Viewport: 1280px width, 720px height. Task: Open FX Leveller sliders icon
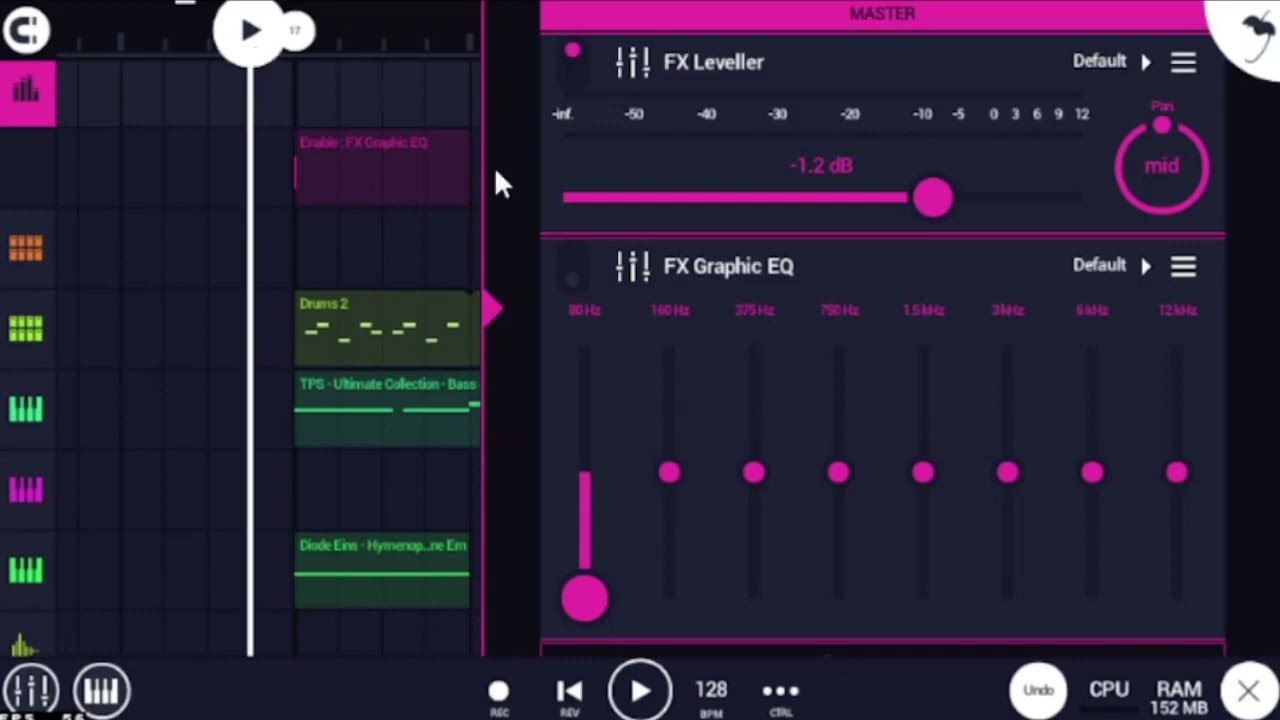[632, 62]
